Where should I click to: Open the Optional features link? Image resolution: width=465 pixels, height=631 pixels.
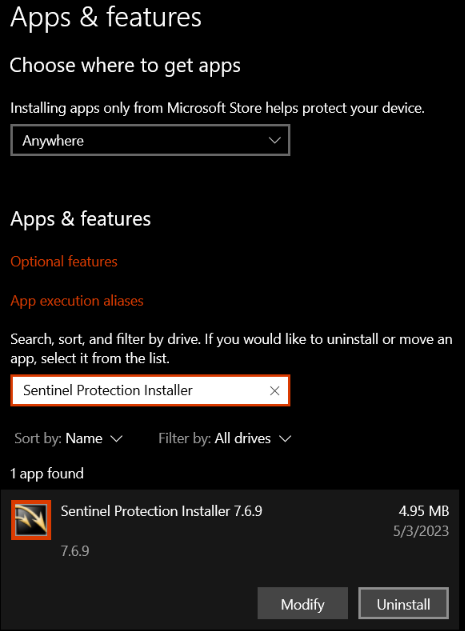64,262
